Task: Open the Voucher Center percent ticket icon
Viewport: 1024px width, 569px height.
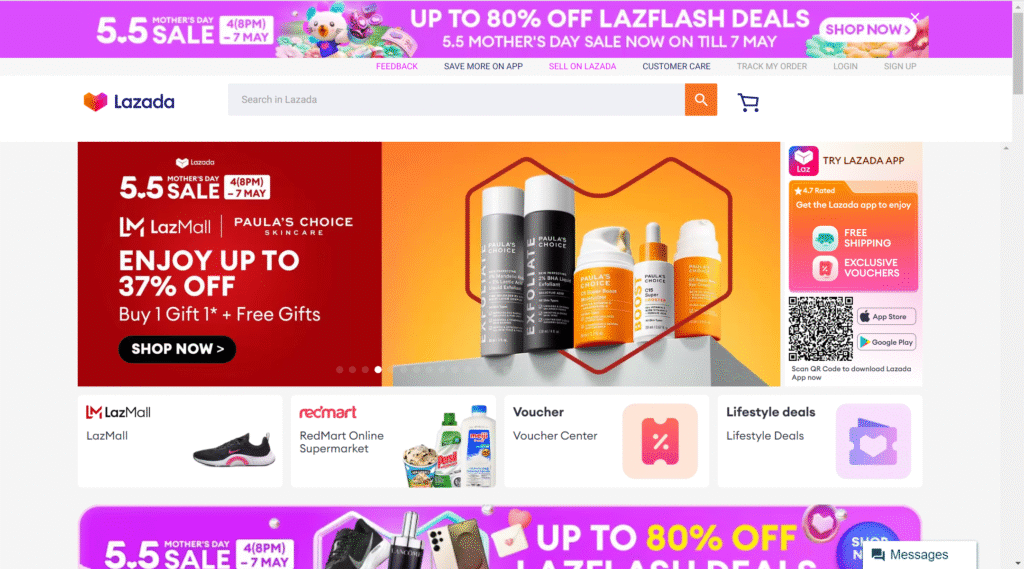Action: tap(660, 441)
